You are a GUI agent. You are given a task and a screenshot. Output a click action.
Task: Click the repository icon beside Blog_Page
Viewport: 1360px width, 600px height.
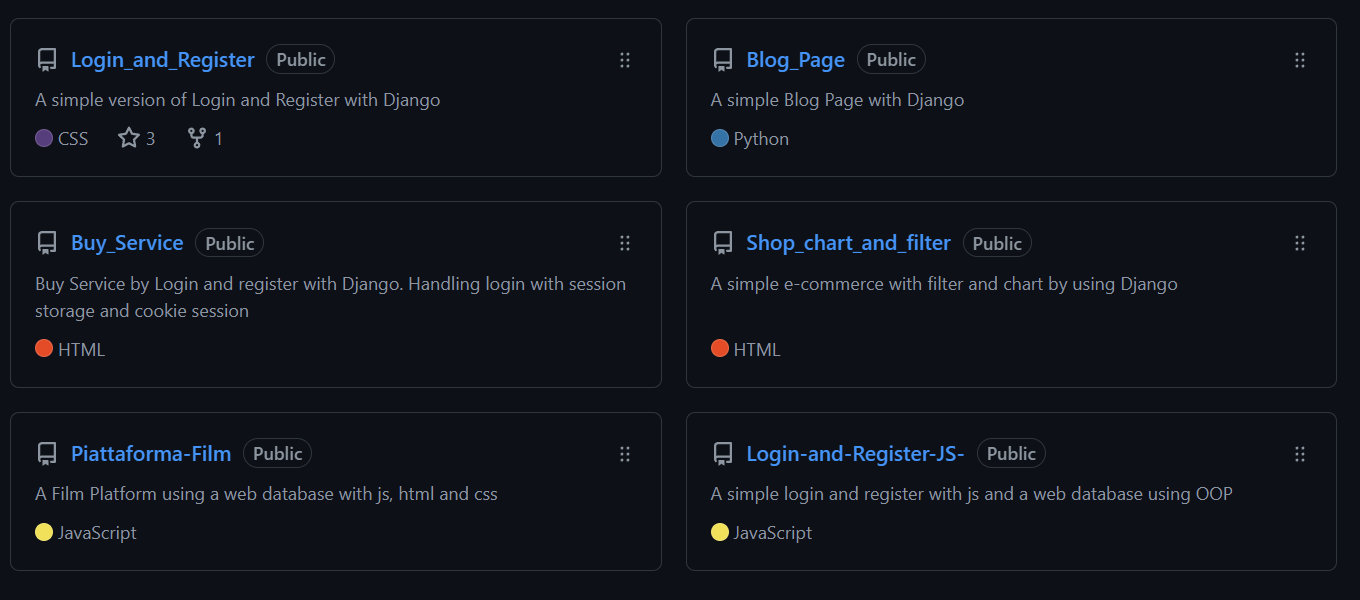[723, 60]
